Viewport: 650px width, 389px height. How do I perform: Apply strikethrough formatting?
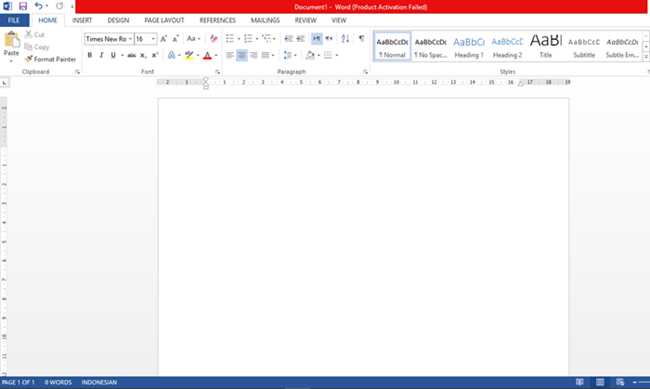(131, 55)
